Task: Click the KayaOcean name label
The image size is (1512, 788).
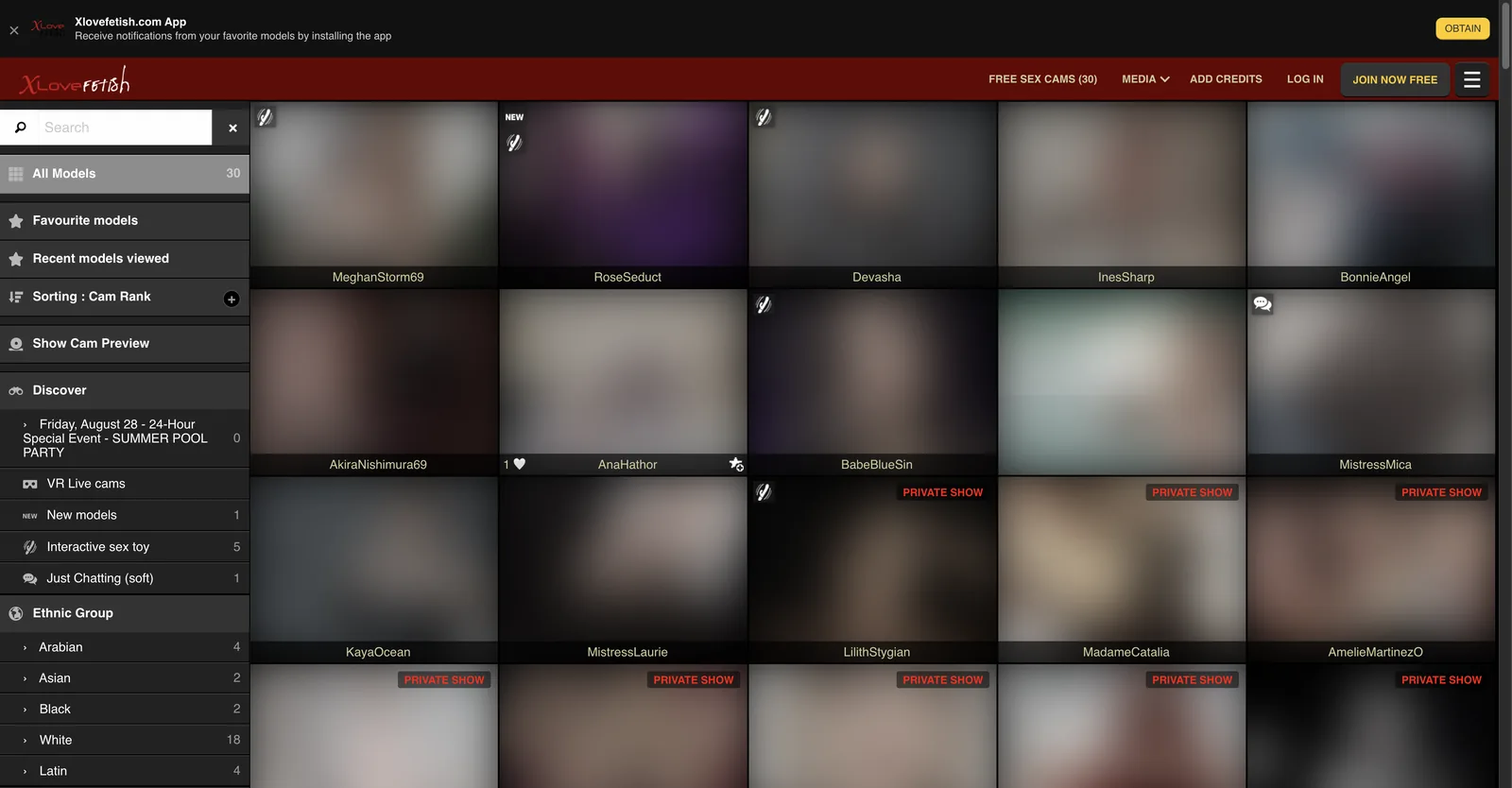Action: tap(378, 652)
